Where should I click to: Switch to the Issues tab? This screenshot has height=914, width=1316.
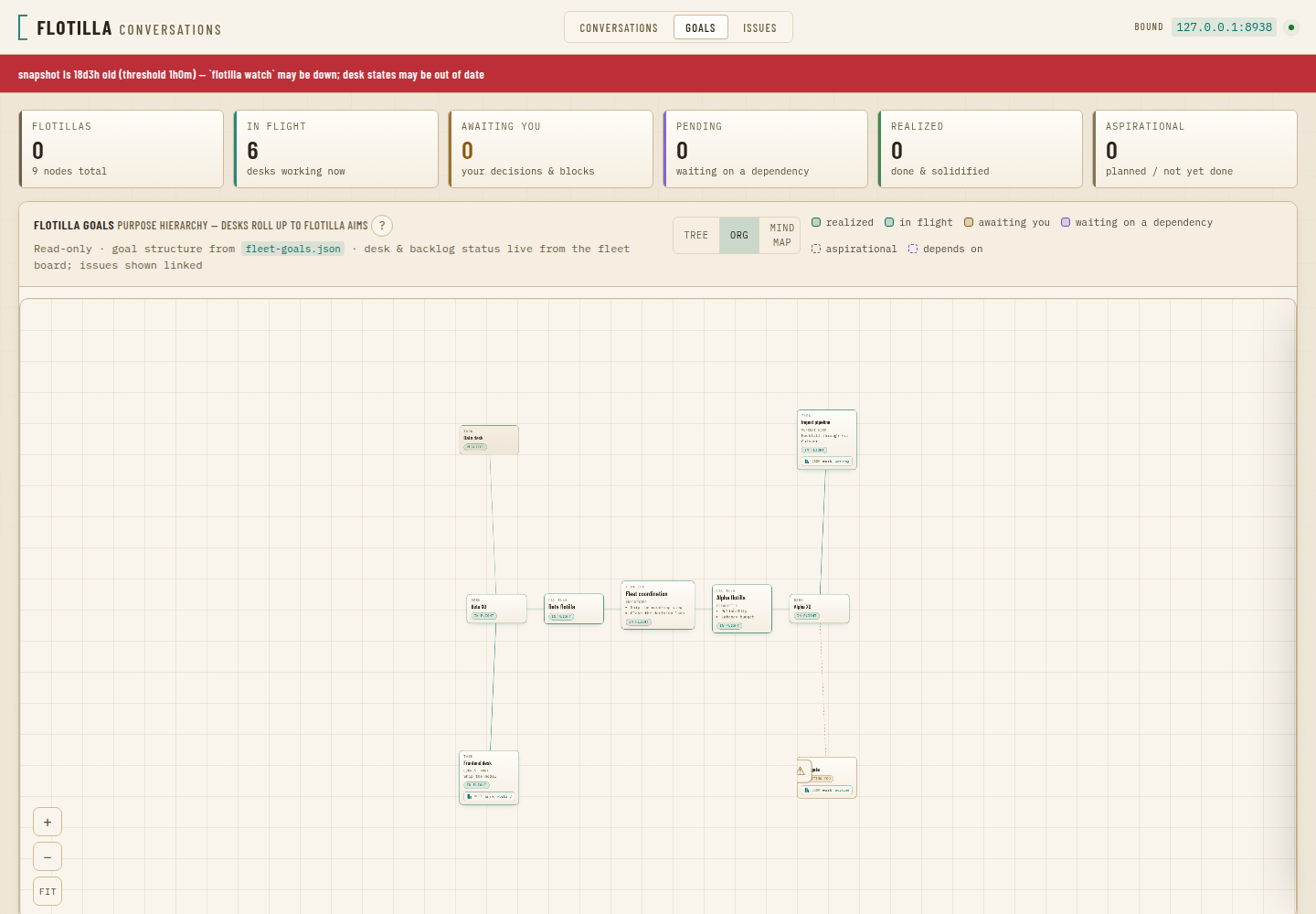[x=759, y=27]
